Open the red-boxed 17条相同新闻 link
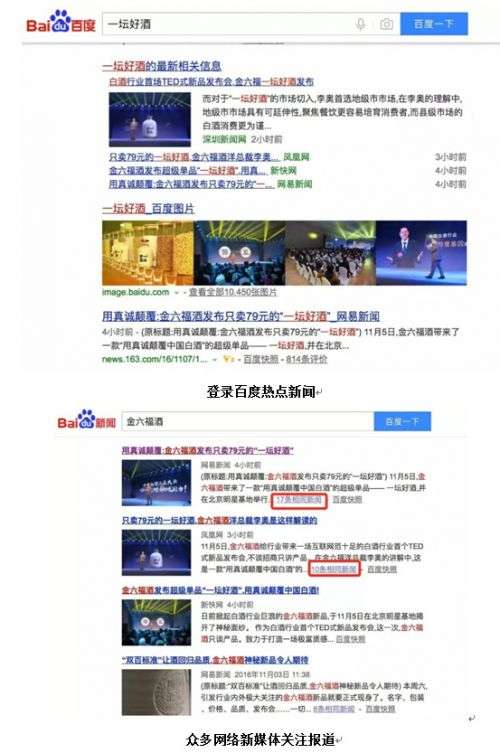The width and height of the screenshot is (500, 753). [x=299, y=500]
